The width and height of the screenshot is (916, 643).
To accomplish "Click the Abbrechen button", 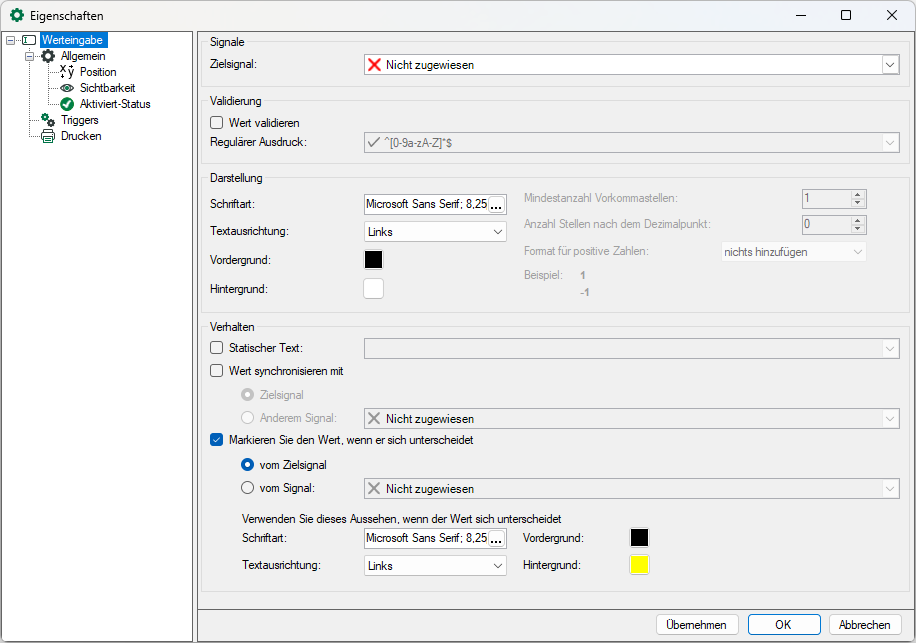I will click(x=864, y=624).
